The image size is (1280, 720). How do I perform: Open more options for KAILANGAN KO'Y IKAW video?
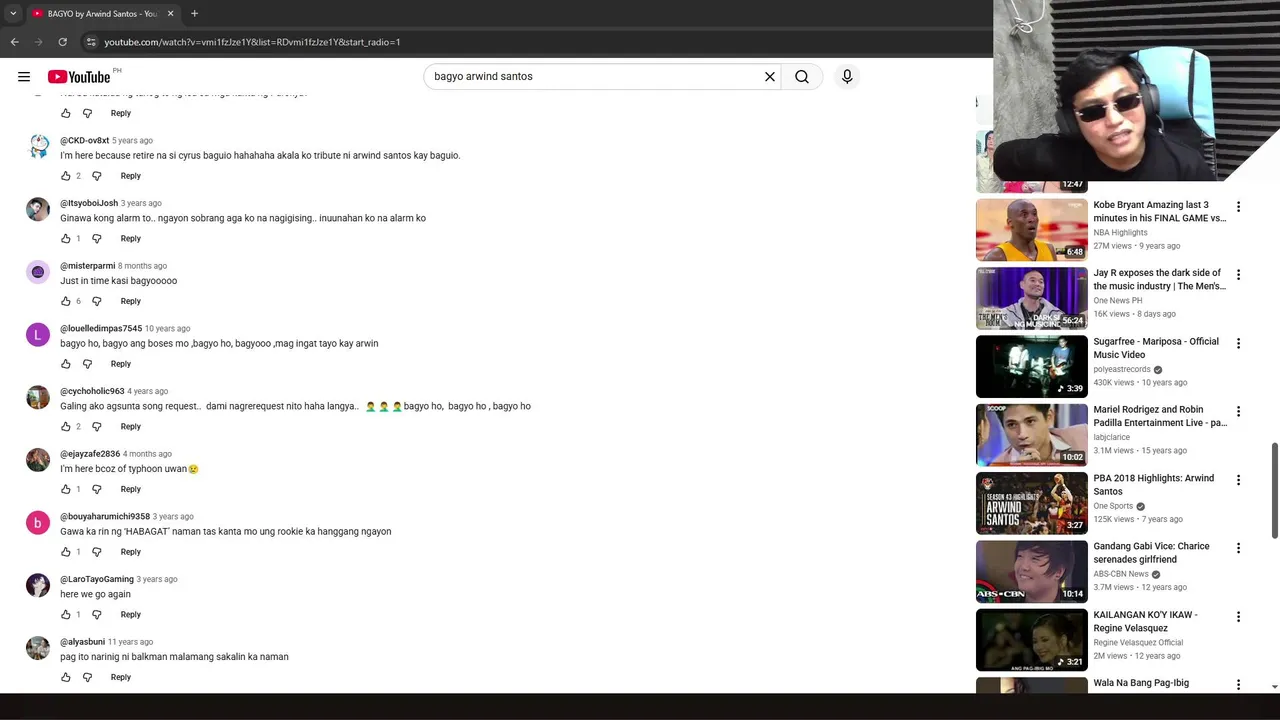click(x=1238, y=617)
